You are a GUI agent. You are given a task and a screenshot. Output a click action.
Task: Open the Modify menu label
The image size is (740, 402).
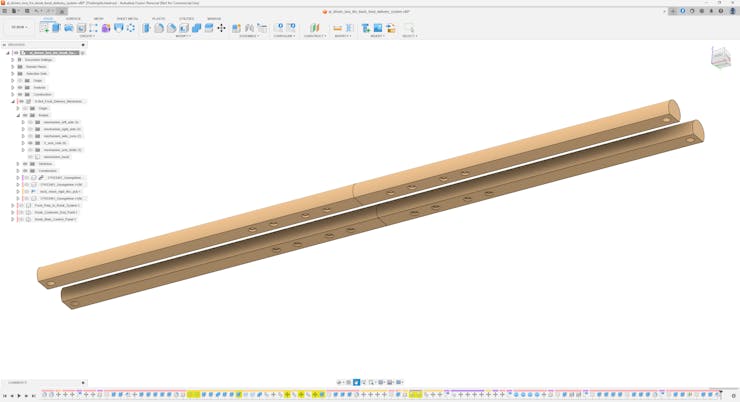183,36
